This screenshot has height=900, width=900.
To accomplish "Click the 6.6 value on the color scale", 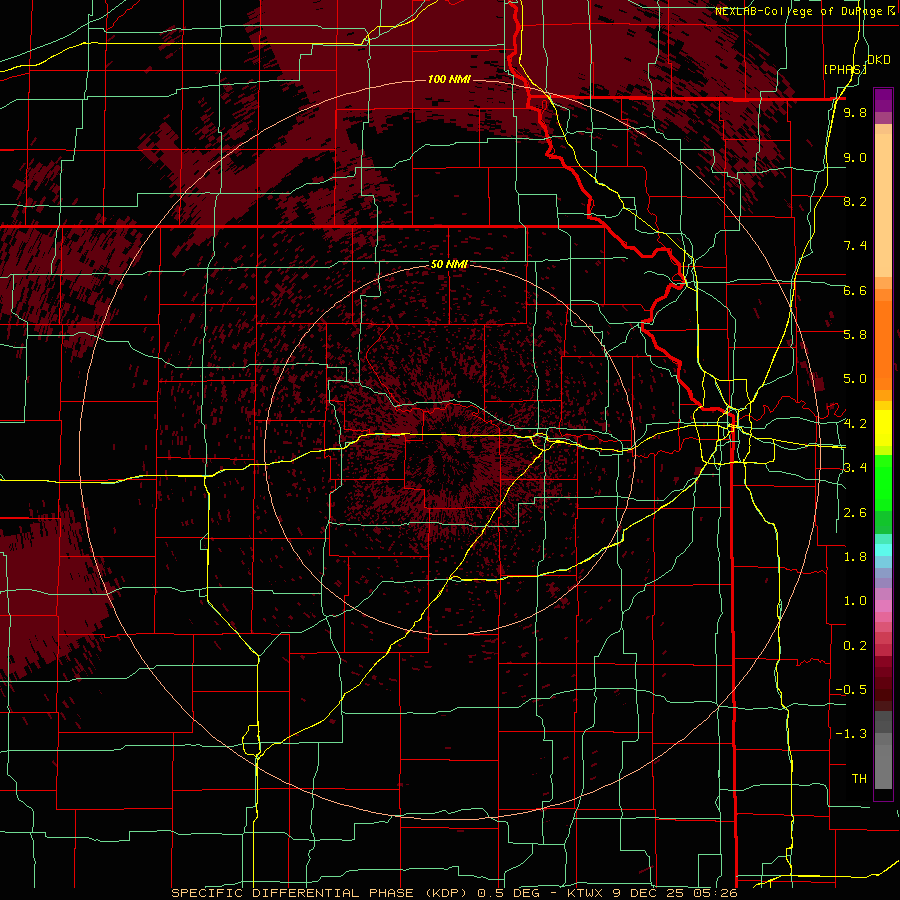I will 855,290.
